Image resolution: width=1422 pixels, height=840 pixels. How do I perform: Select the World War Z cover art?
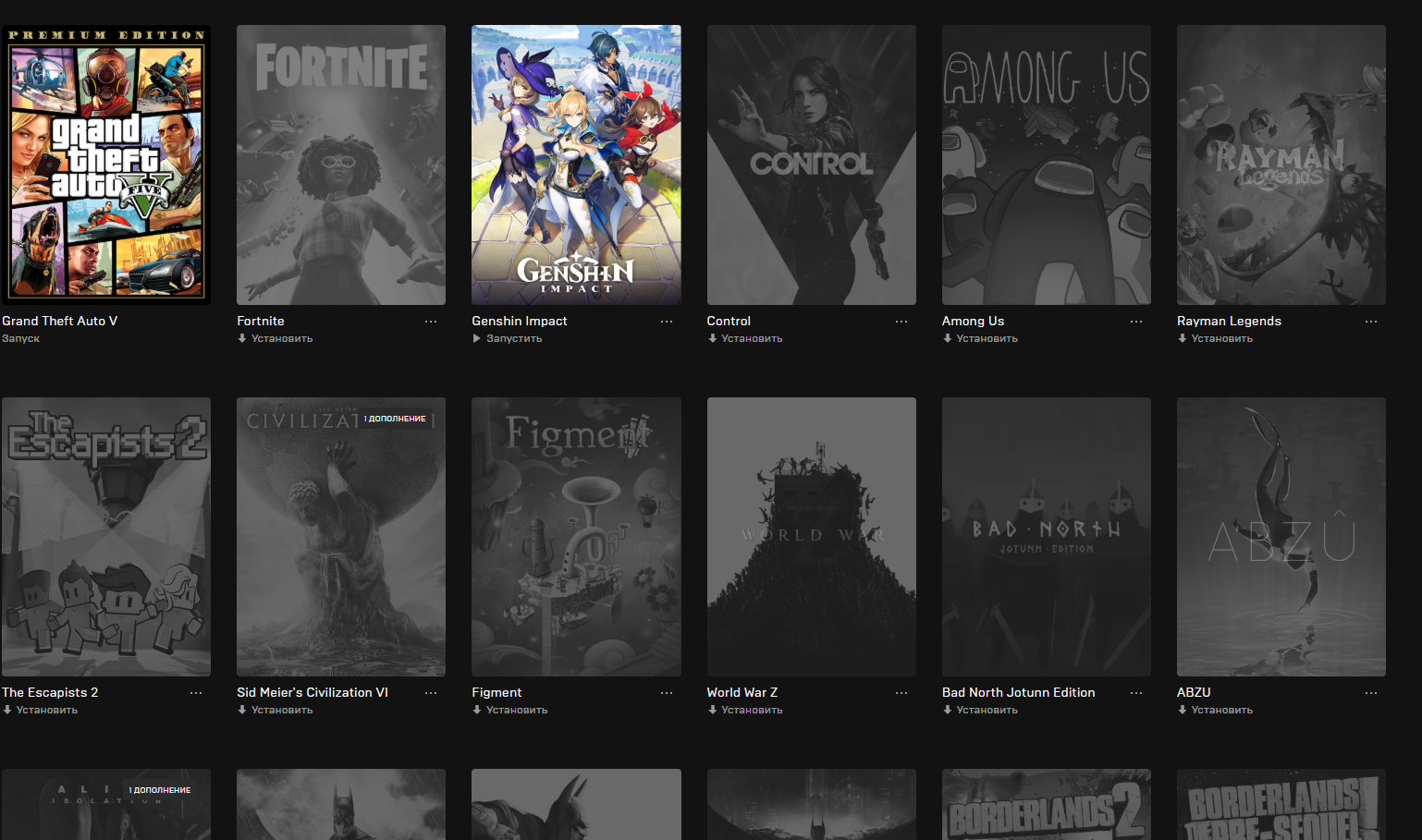point(812,537)
